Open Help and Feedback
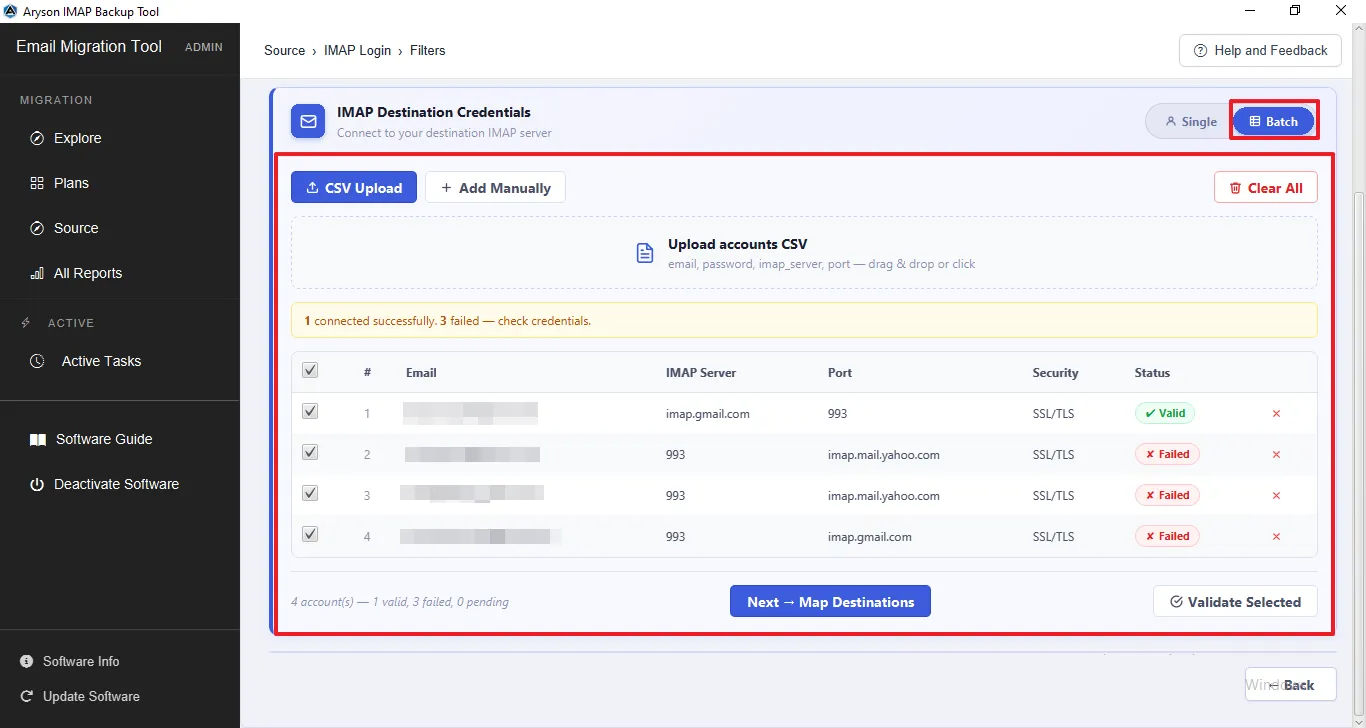Image resolution: width=1366 pixels, height=728 pixels. 1260,50
